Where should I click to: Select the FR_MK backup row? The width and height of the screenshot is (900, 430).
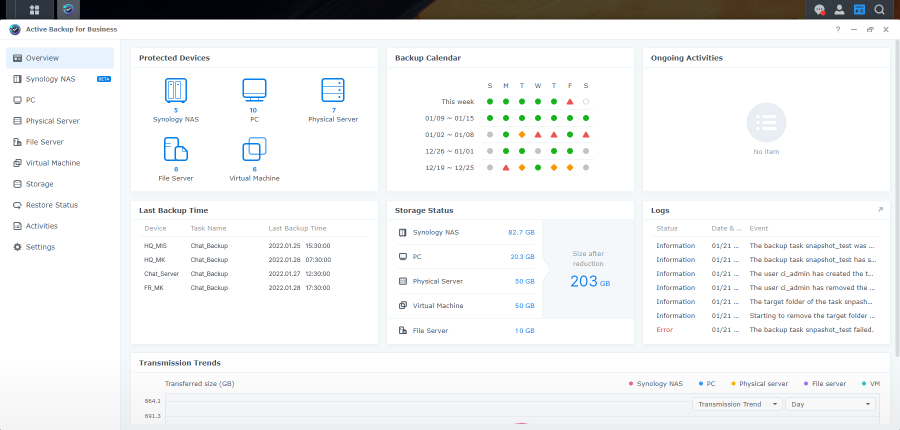[254, 288]
